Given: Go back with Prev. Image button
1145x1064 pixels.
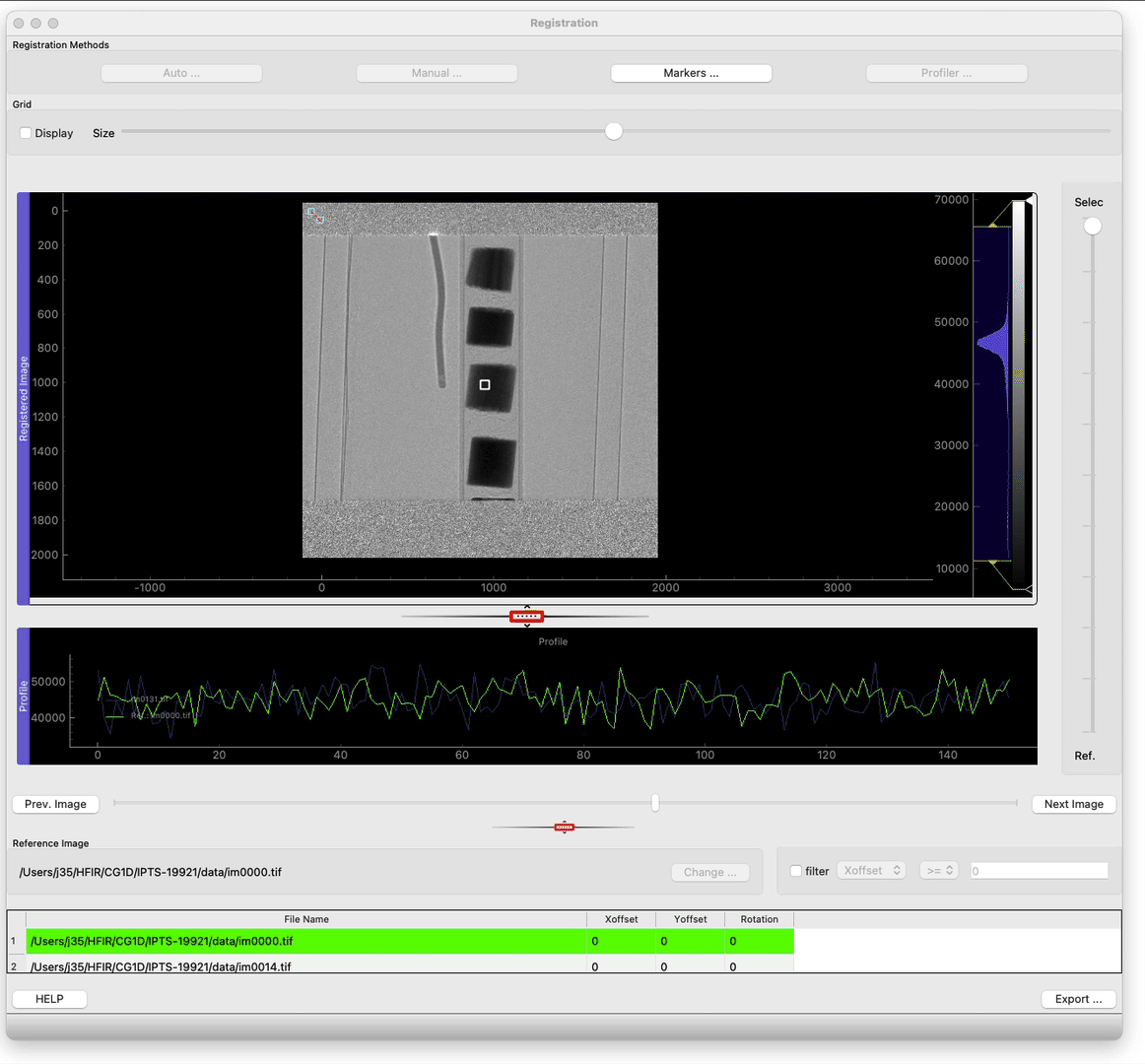Looking at the screenshot, I should (55, 804).
